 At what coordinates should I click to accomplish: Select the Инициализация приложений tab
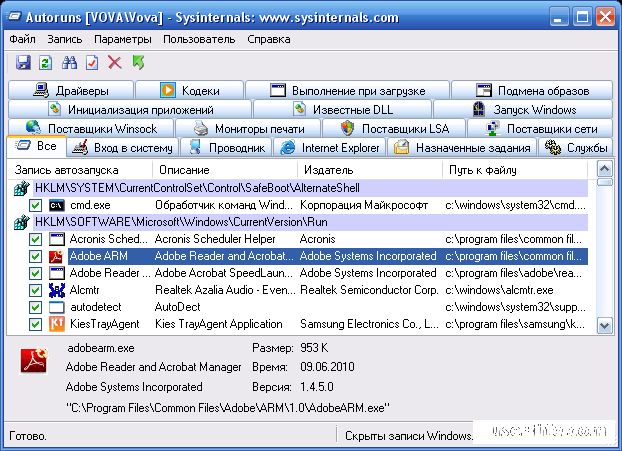coord(130,109)
